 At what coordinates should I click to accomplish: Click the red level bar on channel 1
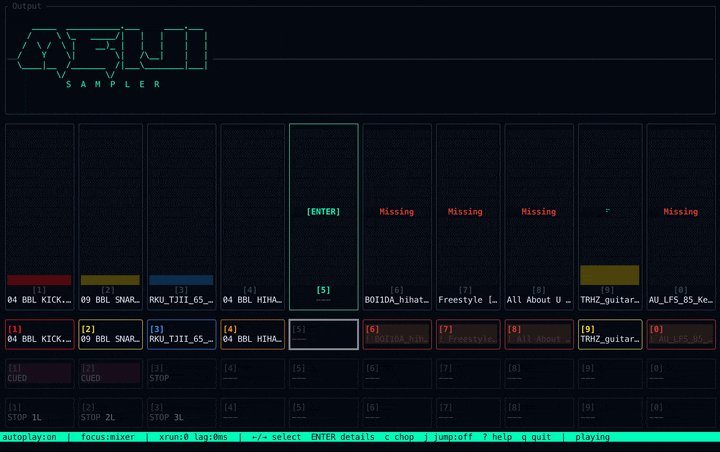(x=39, y=280)
